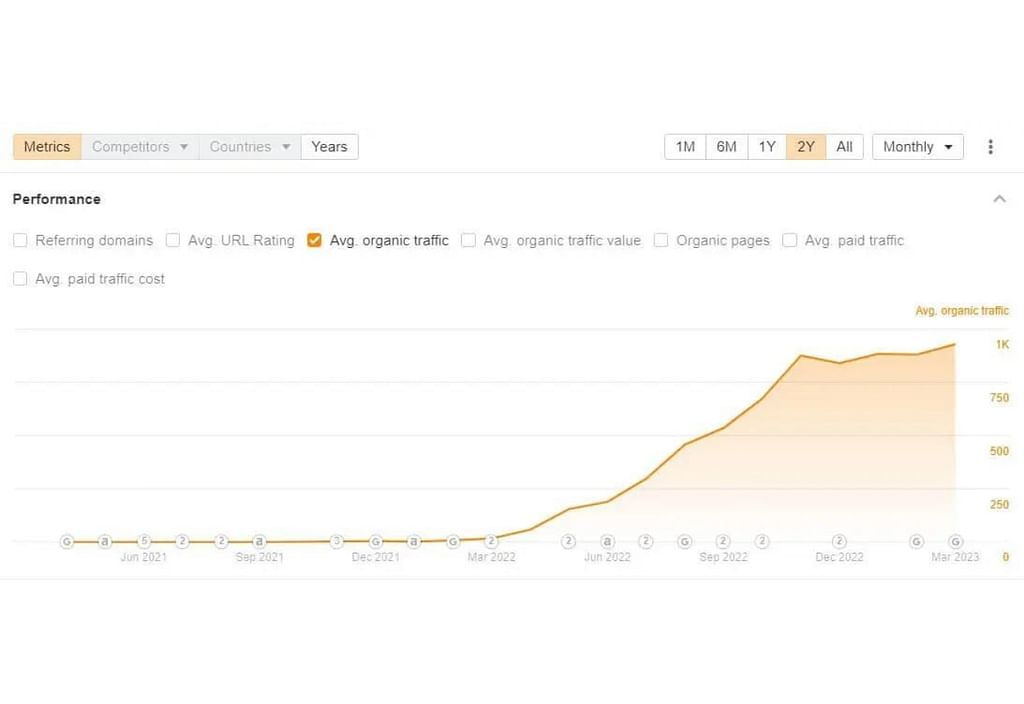Switch to the Years tab
The height and width of the screenshot is (704, 1024).
coord(329,147)
